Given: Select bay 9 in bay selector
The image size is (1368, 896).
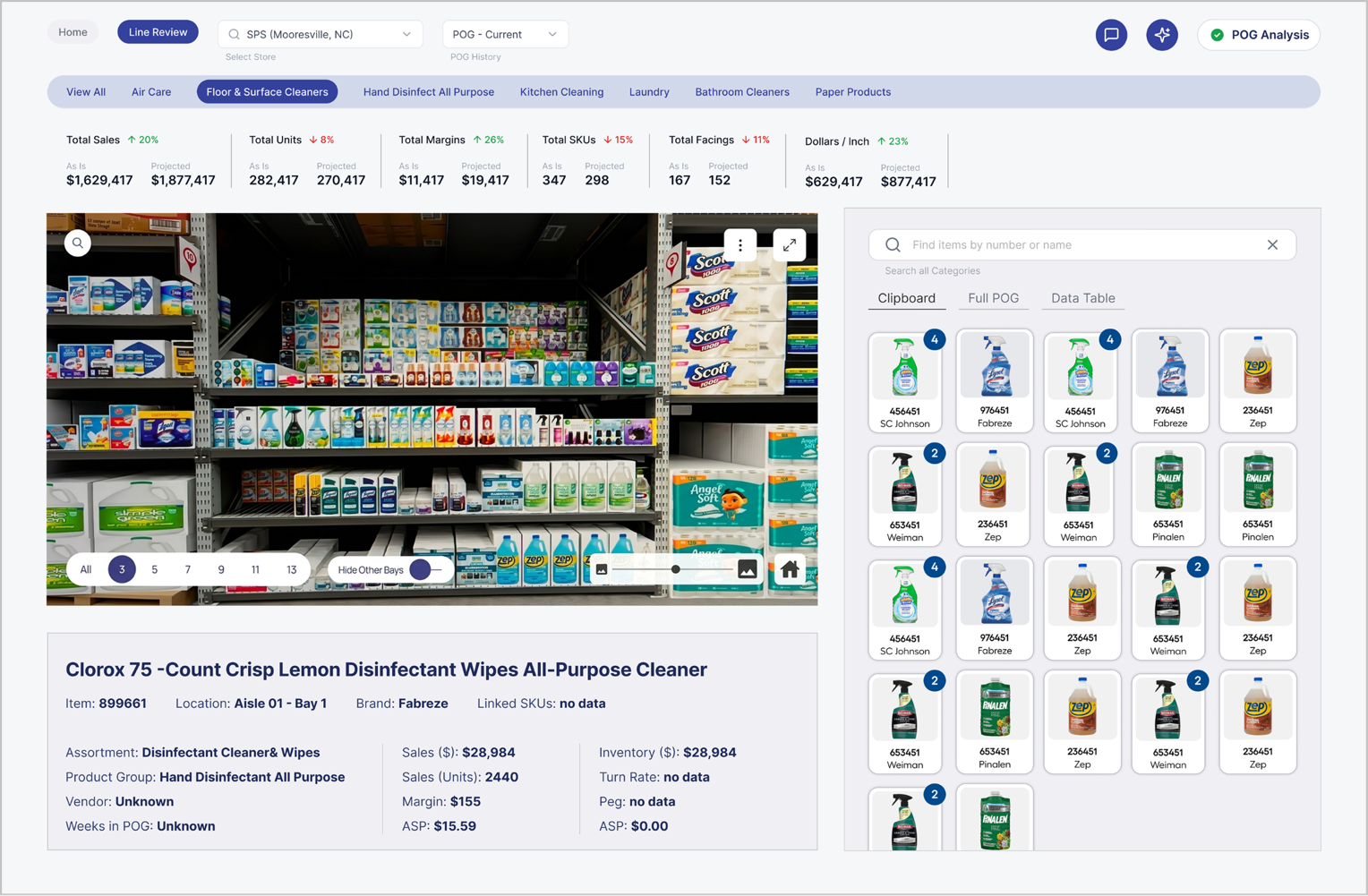Looking at the screenshot, I should (221, 569).
